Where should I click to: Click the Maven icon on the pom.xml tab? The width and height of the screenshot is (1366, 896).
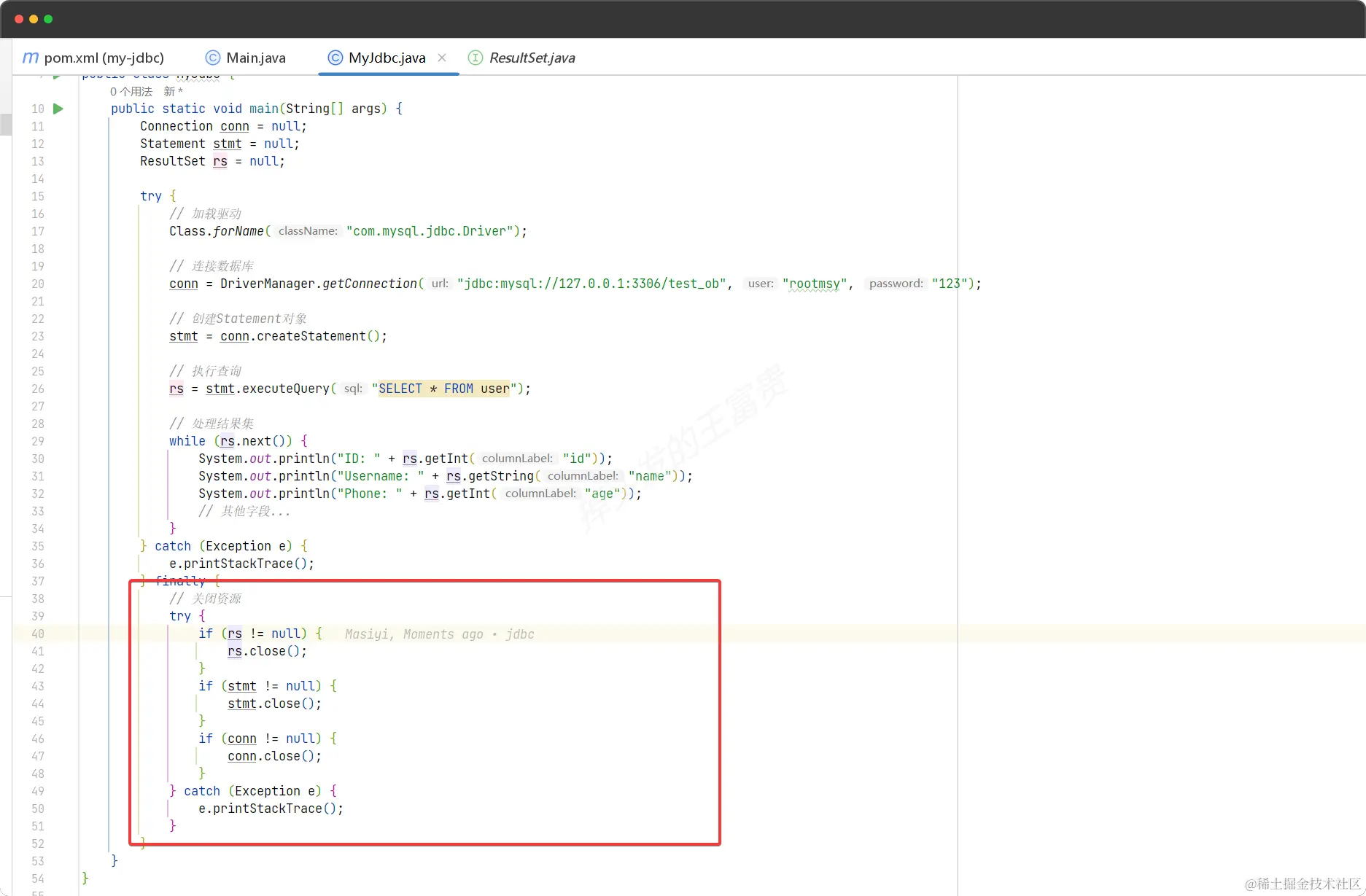pos(31,58)
